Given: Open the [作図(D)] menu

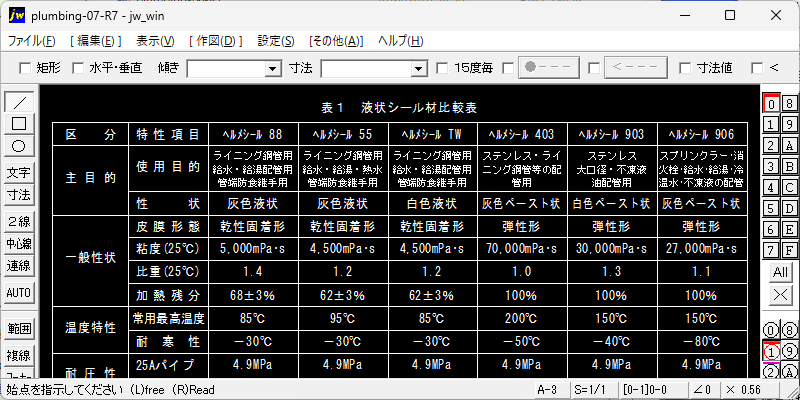Looking at the screenshot, I should point(216,41).
